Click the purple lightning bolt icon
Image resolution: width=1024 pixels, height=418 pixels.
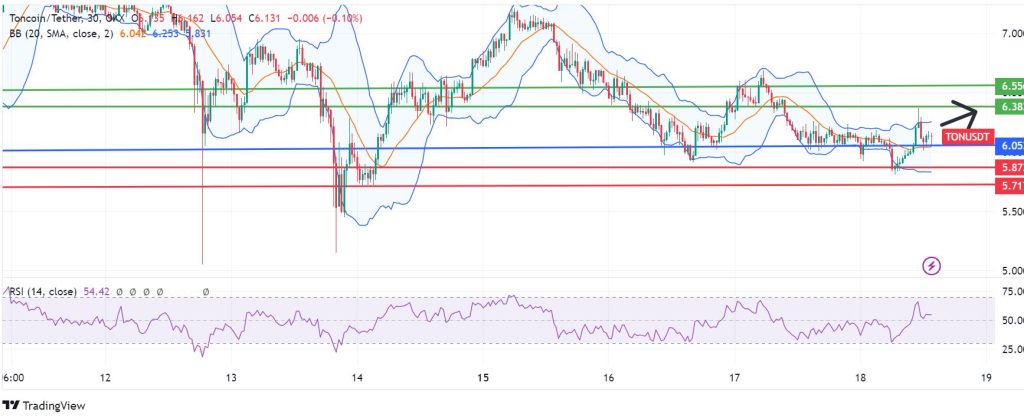pyautogui.click(x=931, y=266)
